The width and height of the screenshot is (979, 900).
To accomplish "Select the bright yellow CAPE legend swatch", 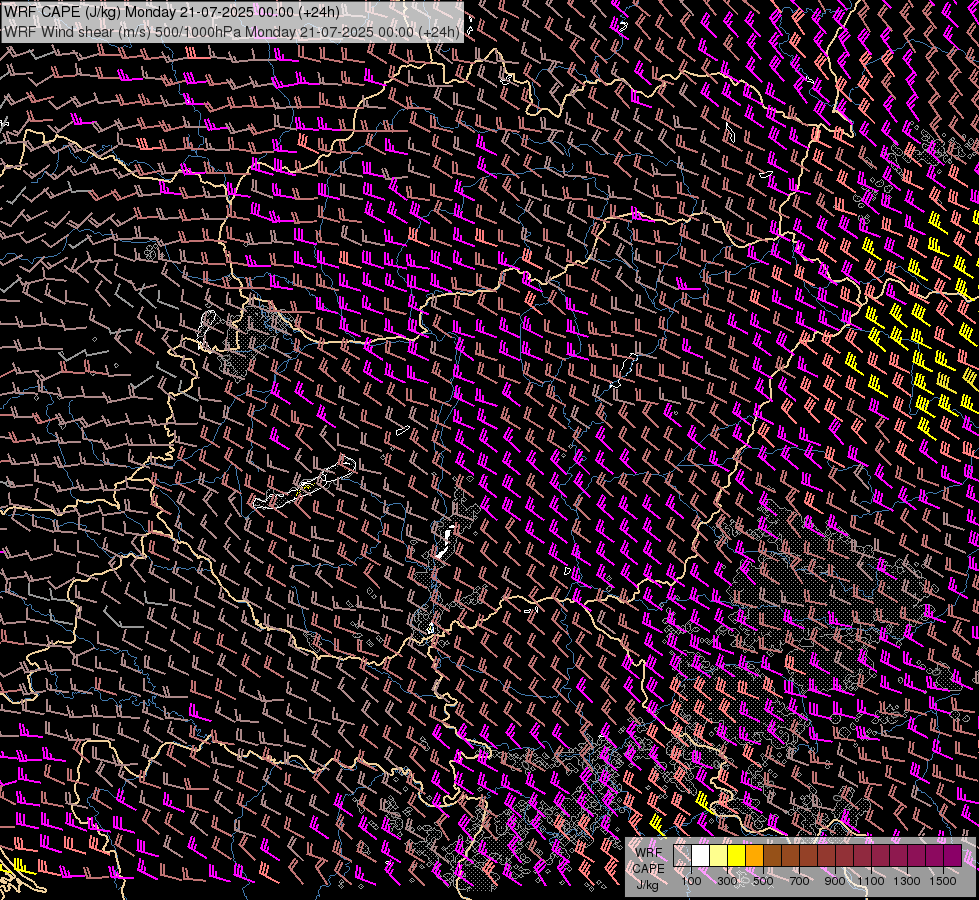I will [x=737, y=856].
